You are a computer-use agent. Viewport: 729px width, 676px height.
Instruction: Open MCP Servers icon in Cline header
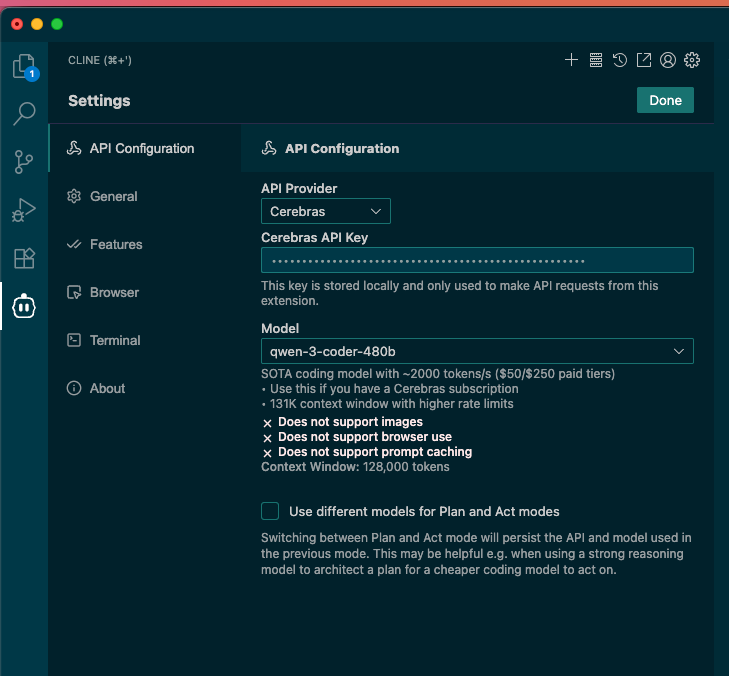596,60
